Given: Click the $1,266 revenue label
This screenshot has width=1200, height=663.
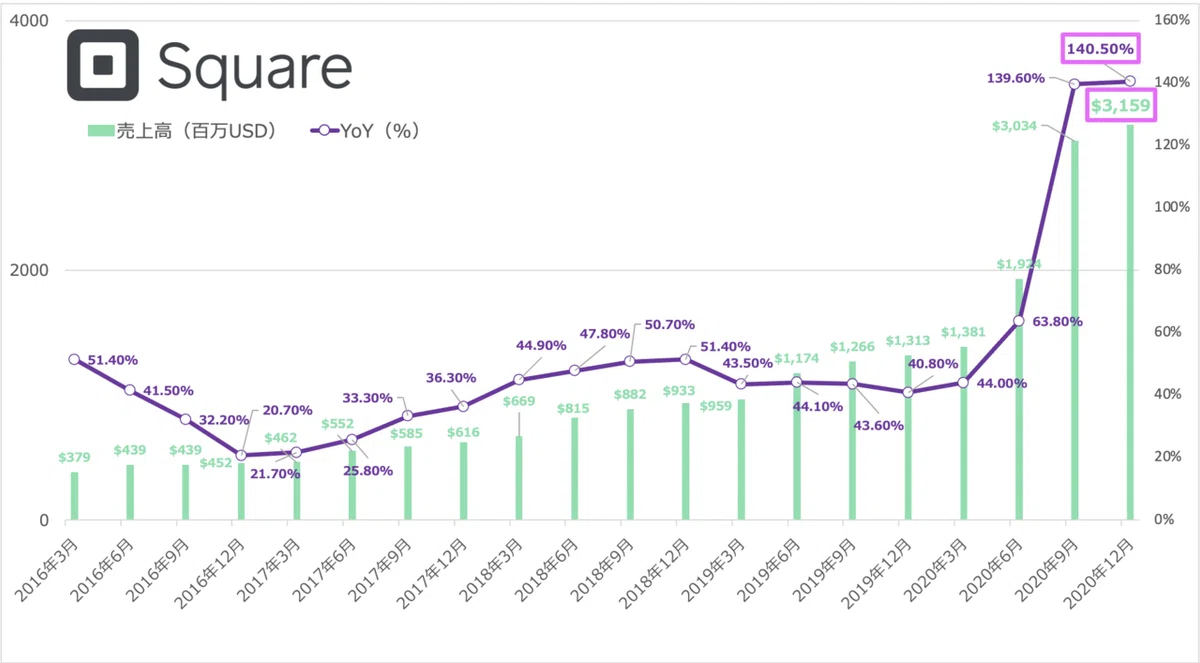Looking at the screenshot, I should (852, 349).
